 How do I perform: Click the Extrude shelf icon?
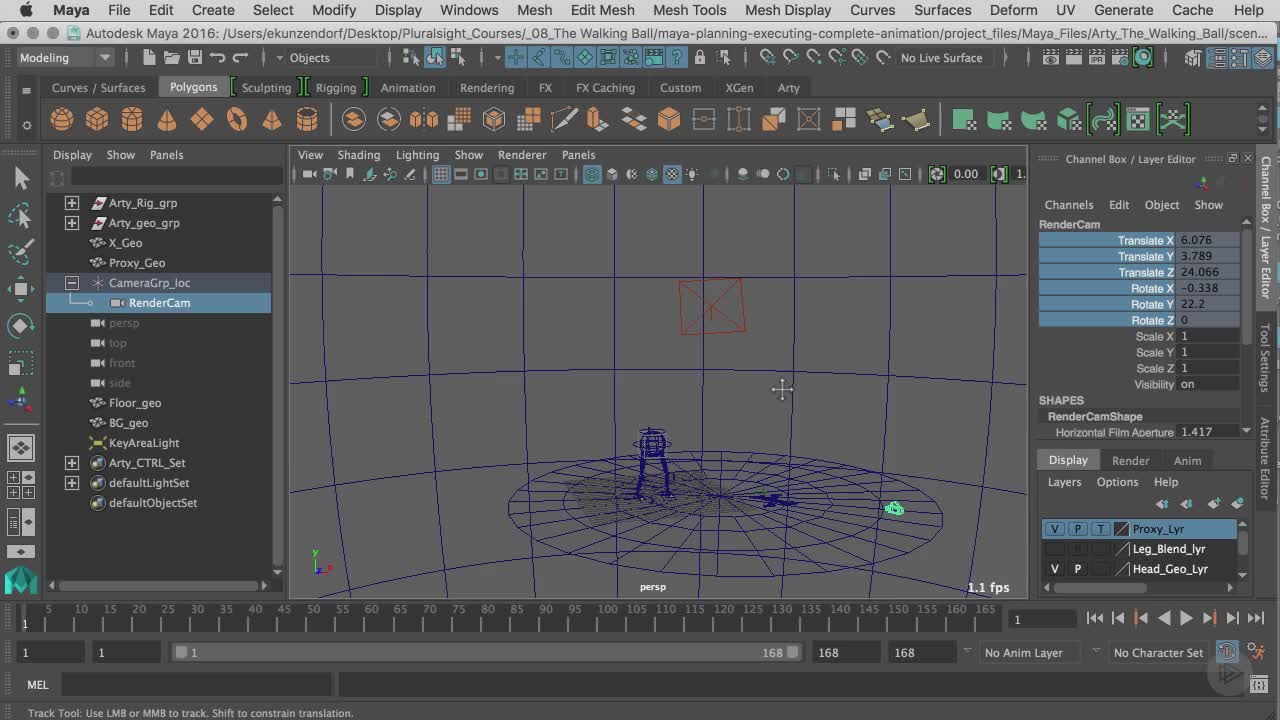tap(598, 120)
